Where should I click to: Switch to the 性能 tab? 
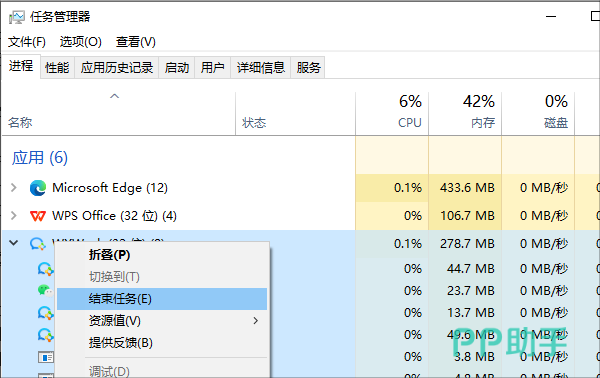57,68
